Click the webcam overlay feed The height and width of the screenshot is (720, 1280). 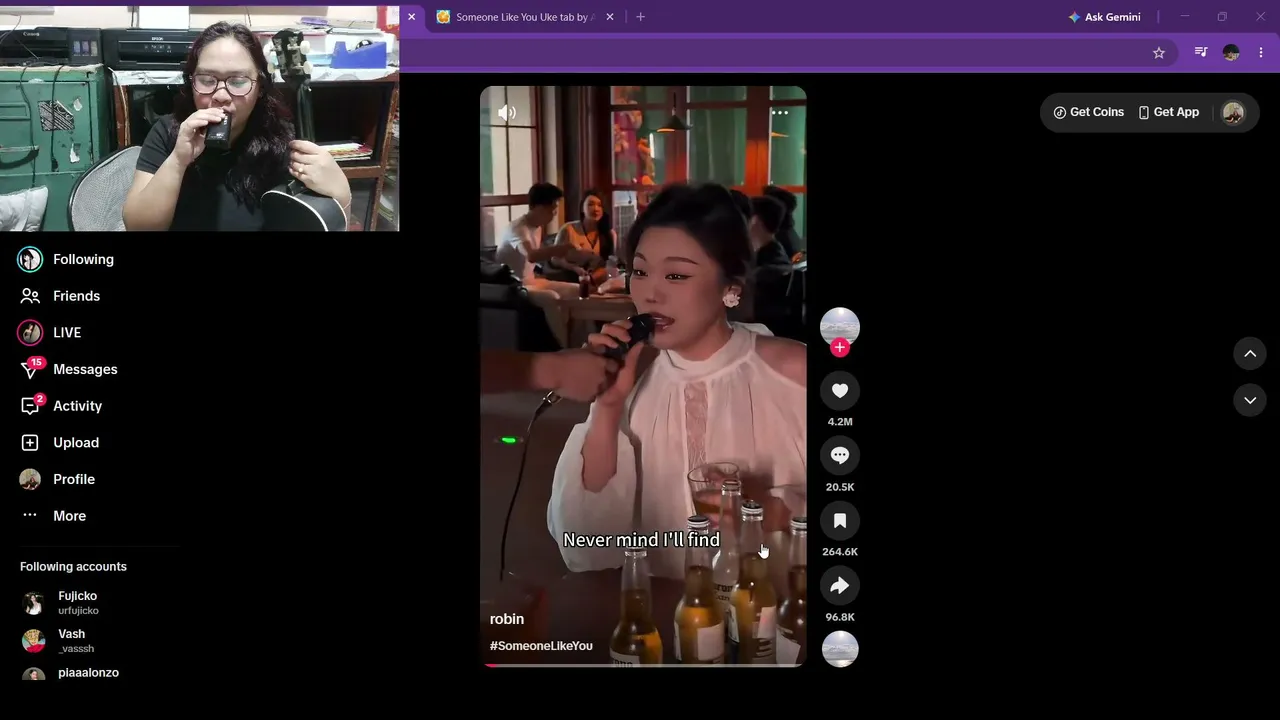tap(200, 118)
